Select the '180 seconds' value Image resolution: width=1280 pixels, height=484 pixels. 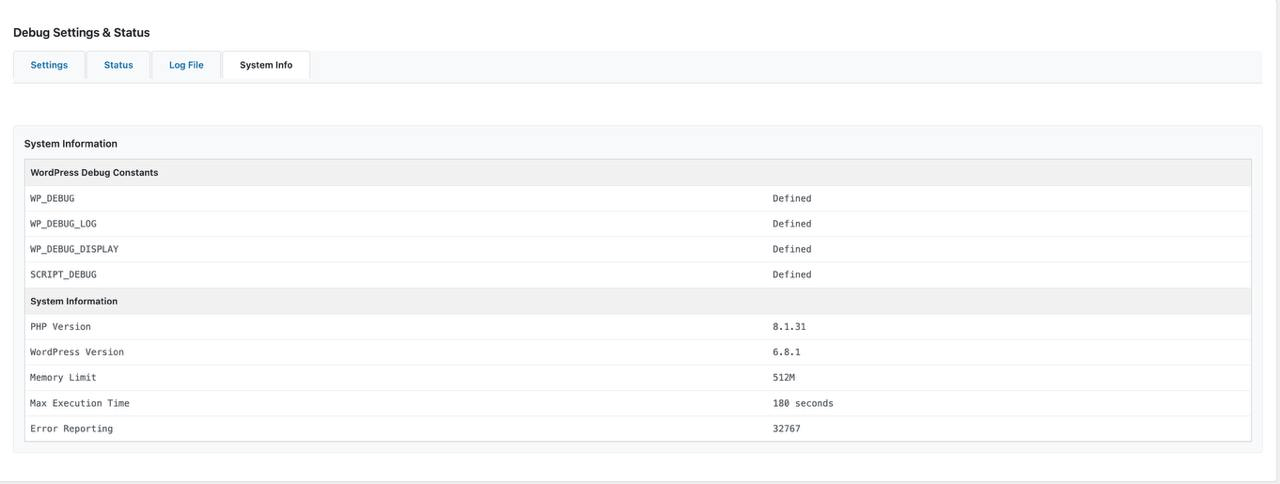(803, 403)
